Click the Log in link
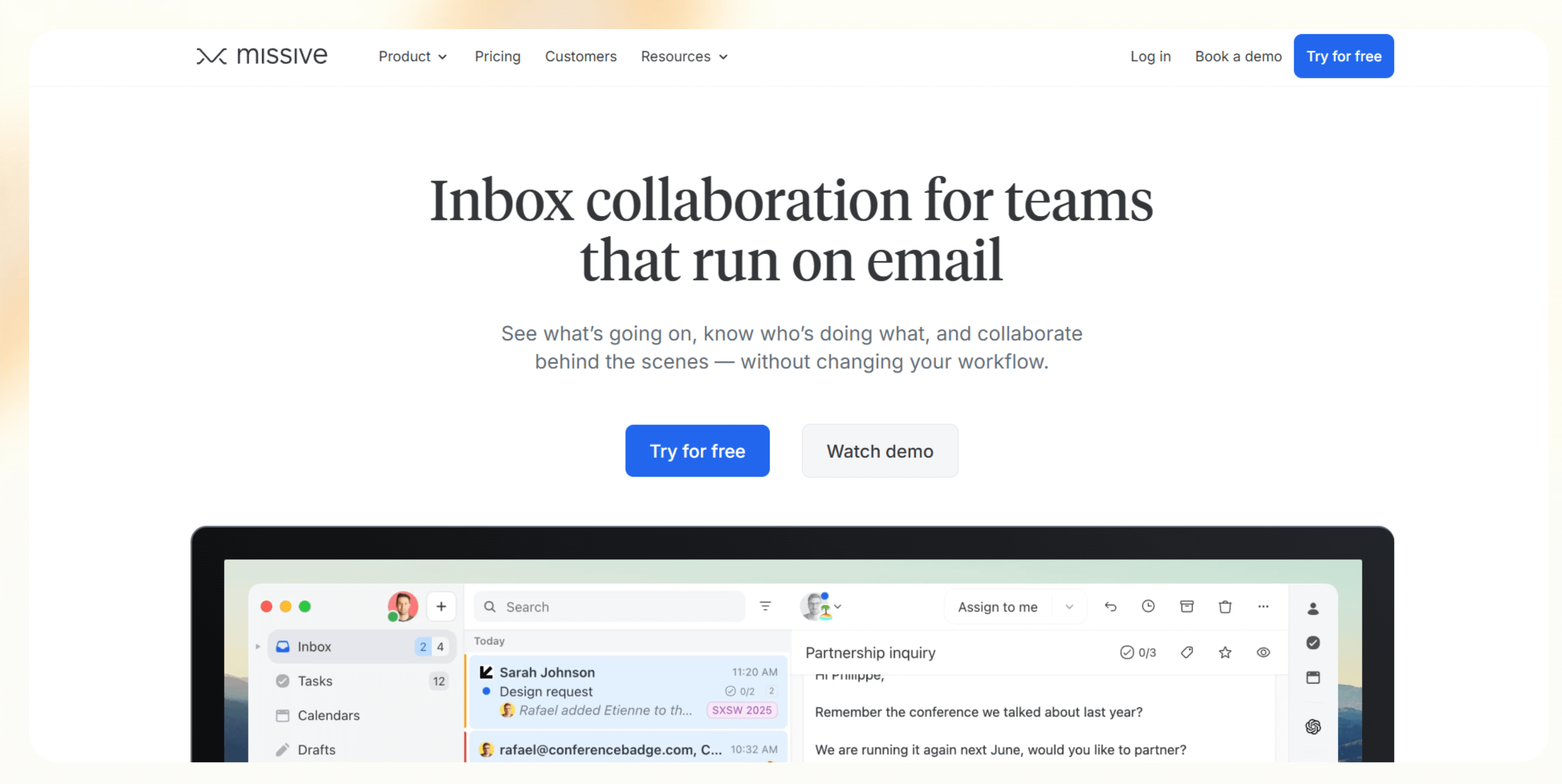The width and height of the screenshot is (1562, 784). (1150, 57)
